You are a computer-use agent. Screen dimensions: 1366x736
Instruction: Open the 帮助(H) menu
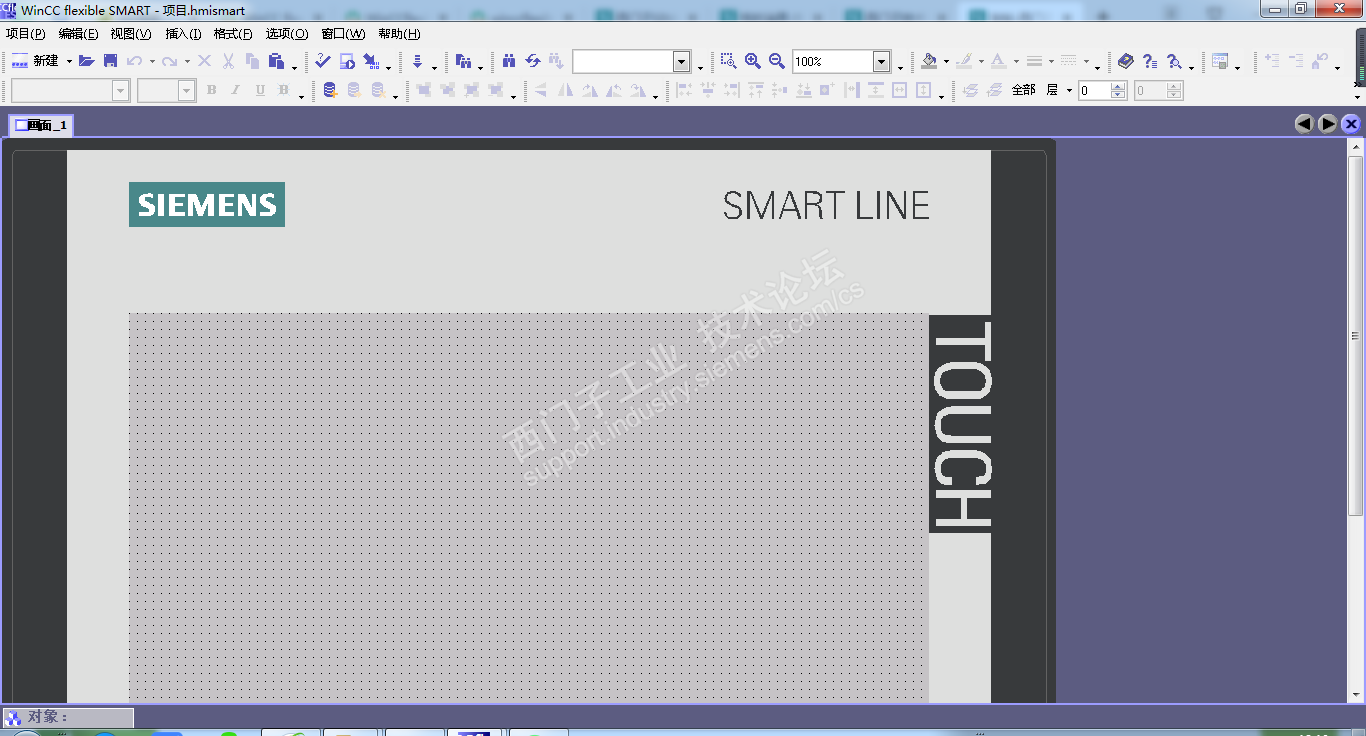(x=399, y=34)
